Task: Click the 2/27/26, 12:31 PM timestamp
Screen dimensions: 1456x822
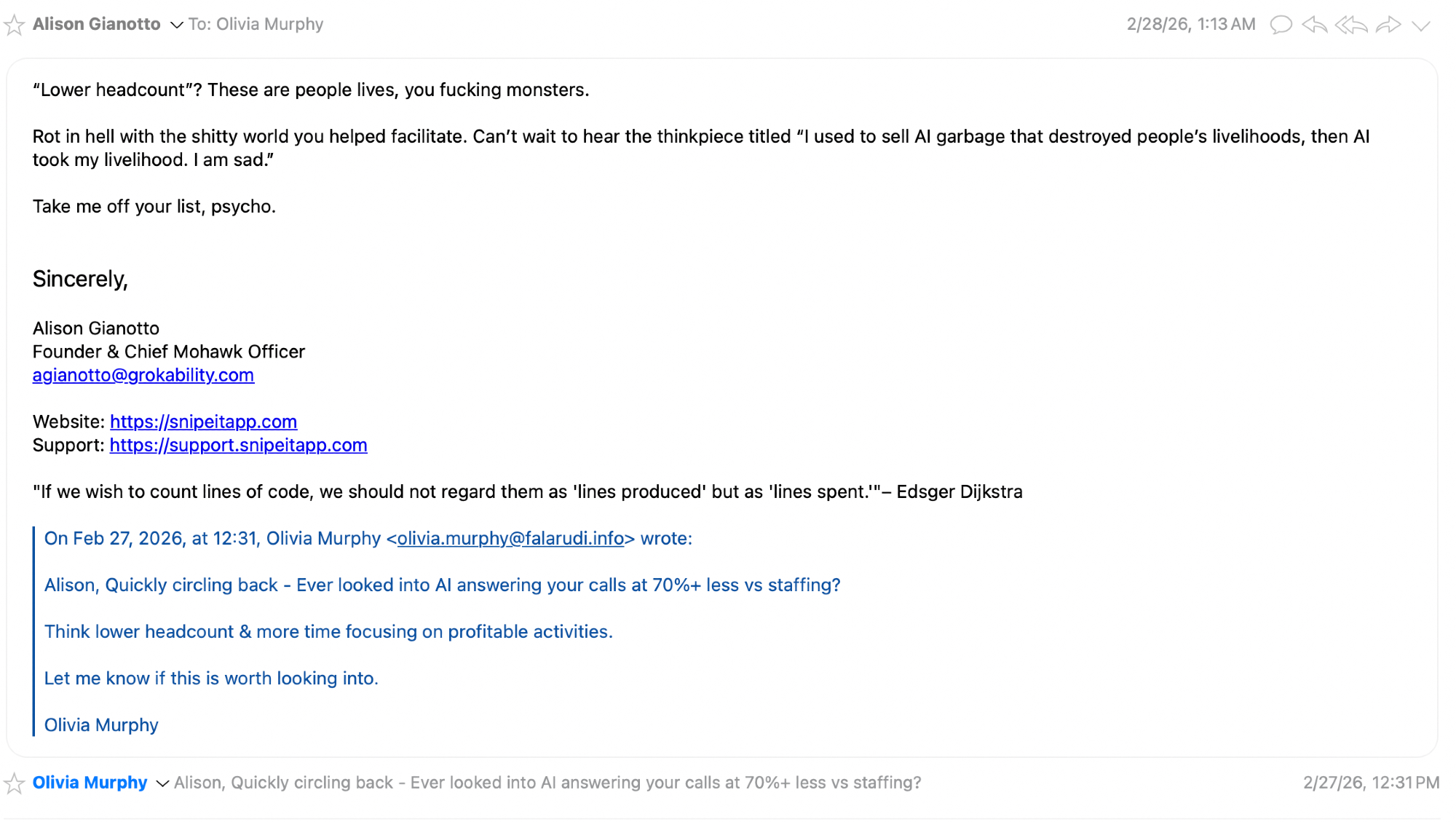Action: 1371,783
